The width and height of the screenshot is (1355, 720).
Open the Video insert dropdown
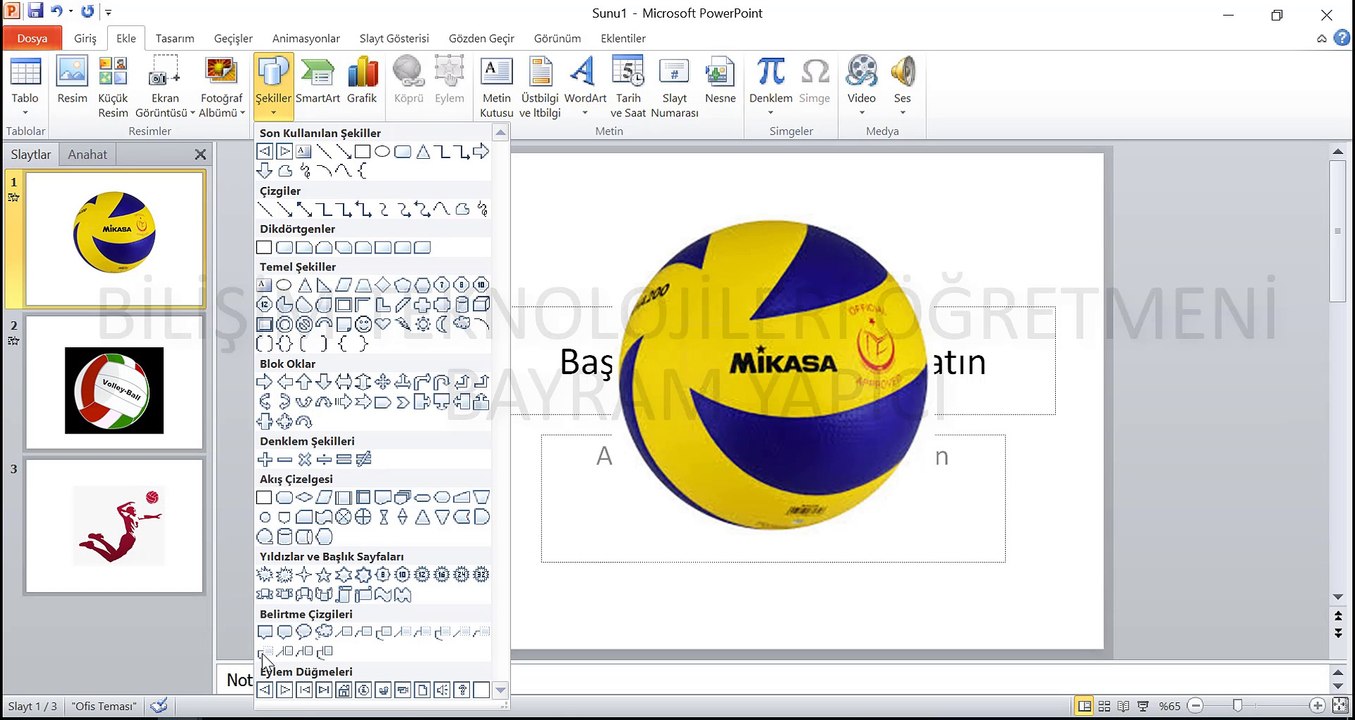click(861, 87)
